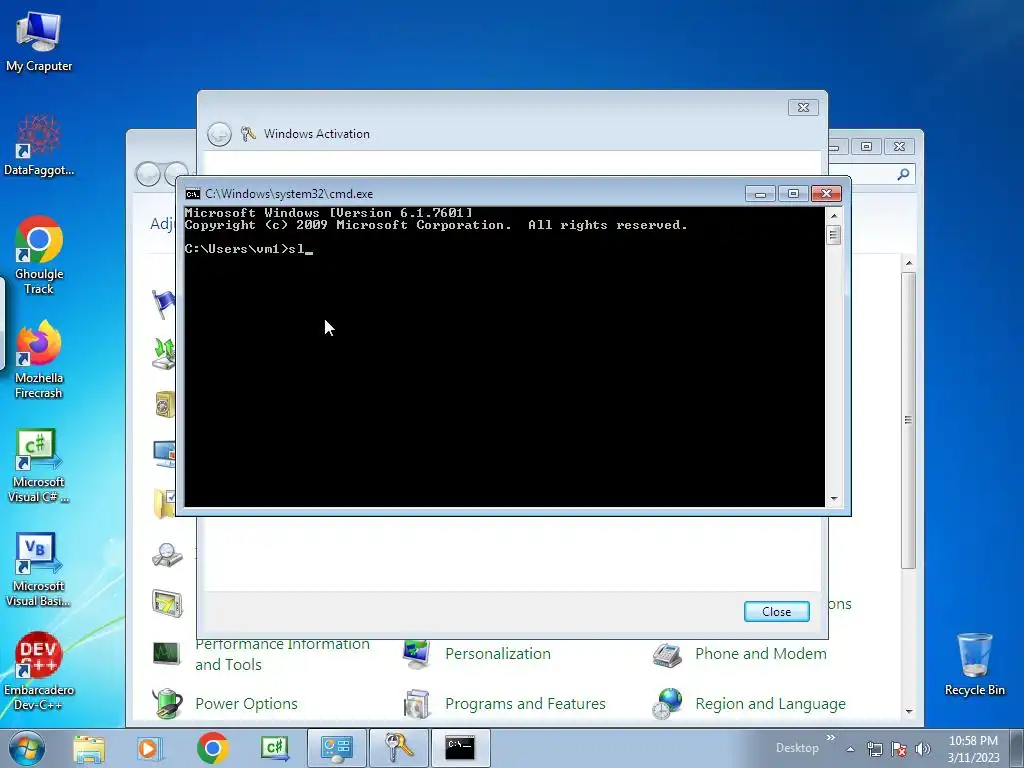Screen dimensions: 1024x768
Task: Click the Show desktop button at taskbar end
Action: [1017, 748]
